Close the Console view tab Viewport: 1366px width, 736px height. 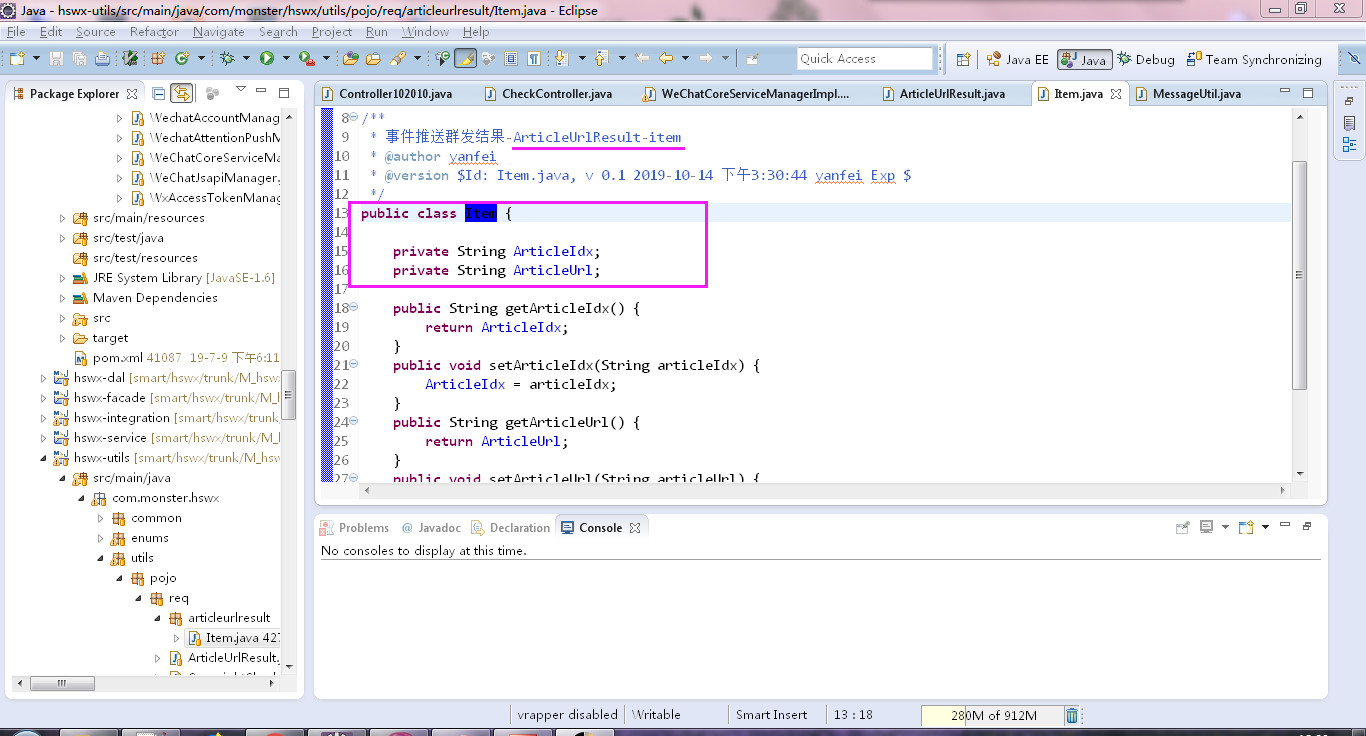pyautogui.click(x=634, y=528)
